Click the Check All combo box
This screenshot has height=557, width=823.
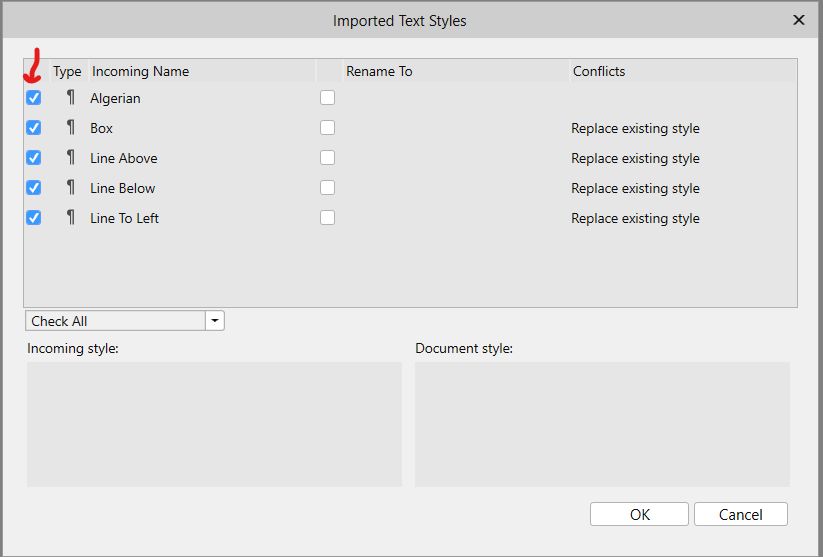point(125,321)
